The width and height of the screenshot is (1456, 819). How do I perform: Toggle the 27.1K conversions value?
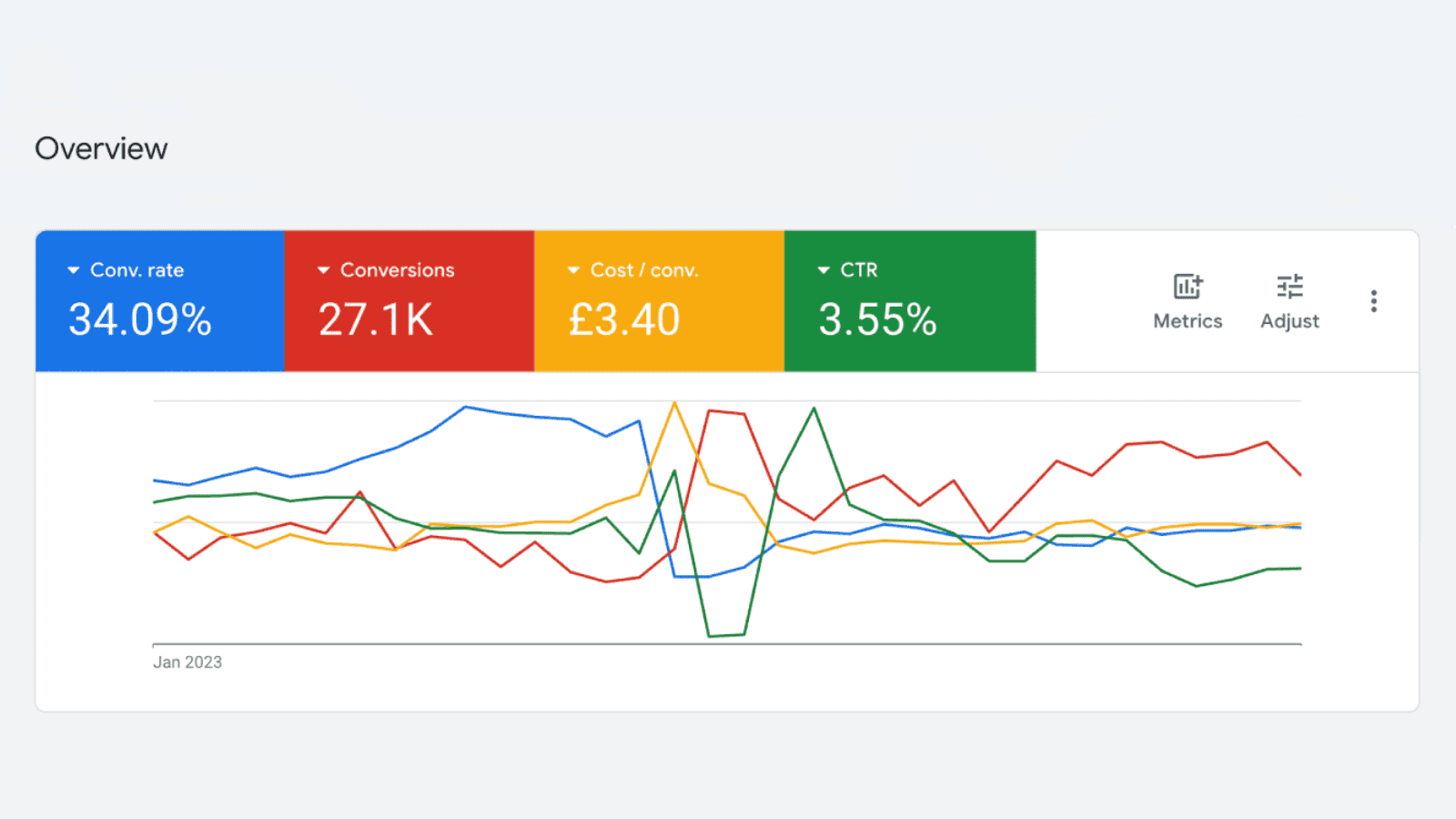point(375,319)
